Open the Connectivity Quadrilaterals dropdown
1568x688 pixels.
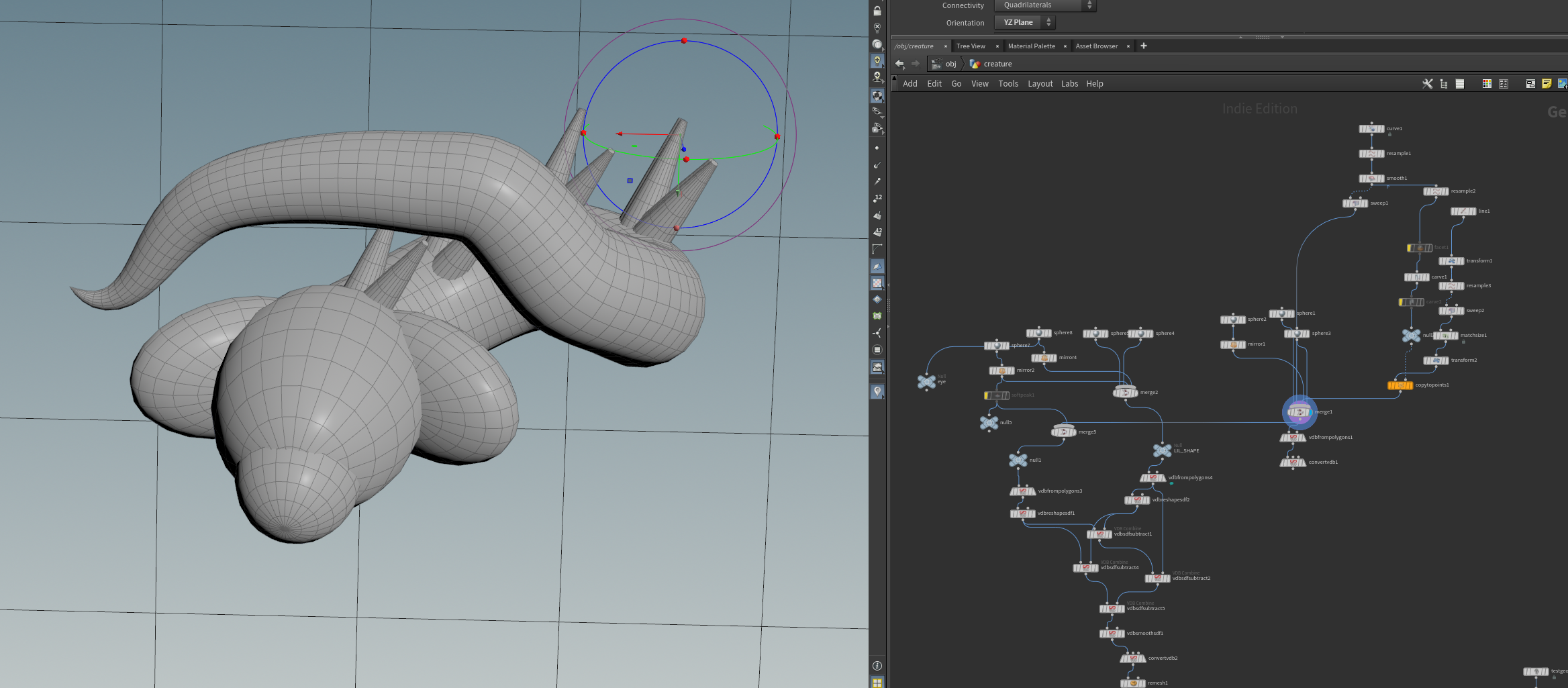[x=1045, y=5]
